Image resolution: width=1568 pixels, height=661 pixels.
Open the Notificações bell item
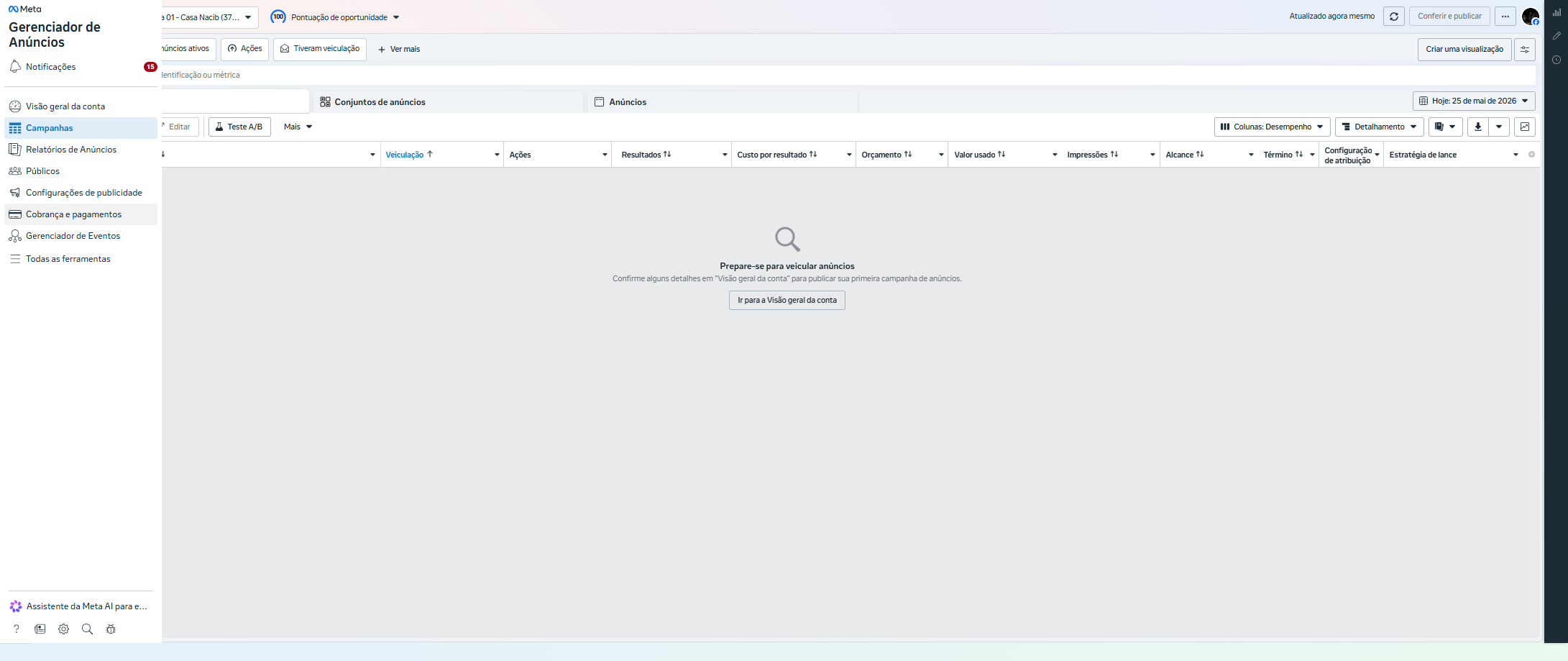point(81,67)
